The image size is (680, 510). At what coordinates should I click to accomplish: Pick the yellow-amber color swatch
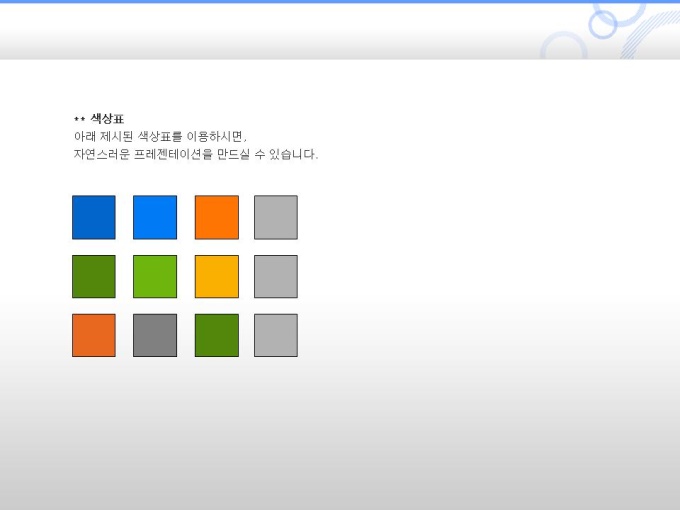217,276
